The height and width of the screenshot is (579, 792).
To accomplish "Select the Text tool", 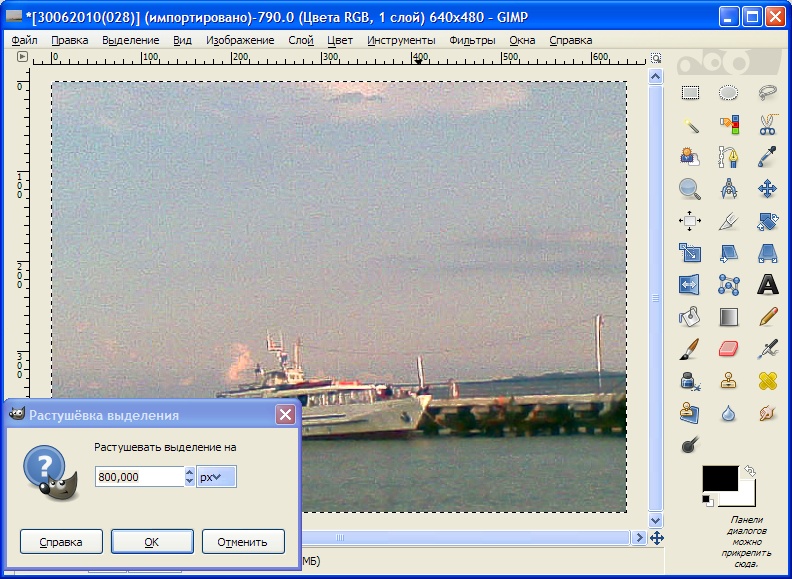I will [767, 284].
